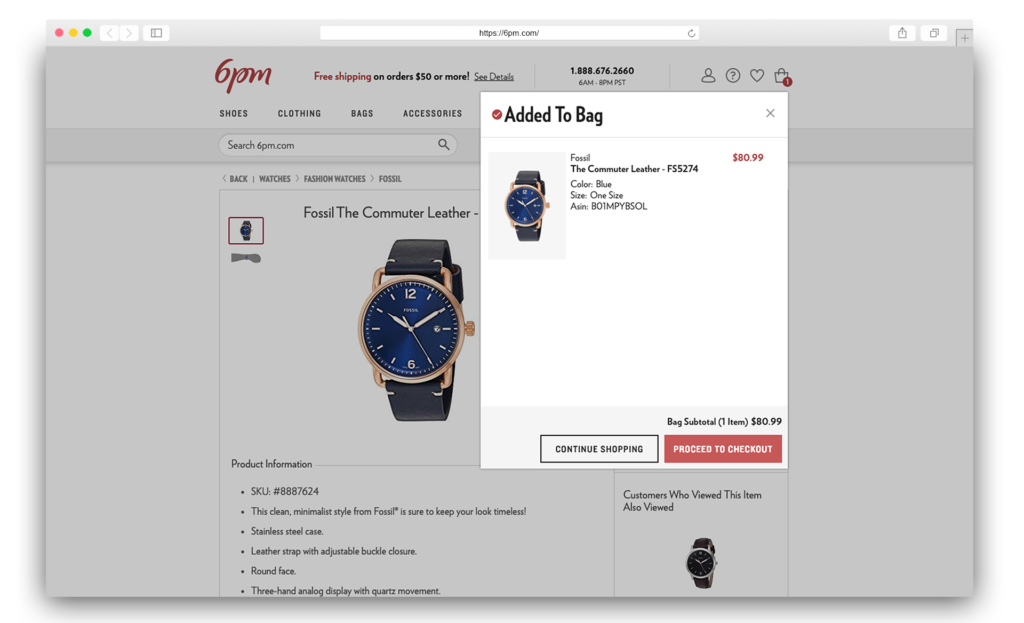Click PROCEED TO CHECKOUT button

(723, 449)
